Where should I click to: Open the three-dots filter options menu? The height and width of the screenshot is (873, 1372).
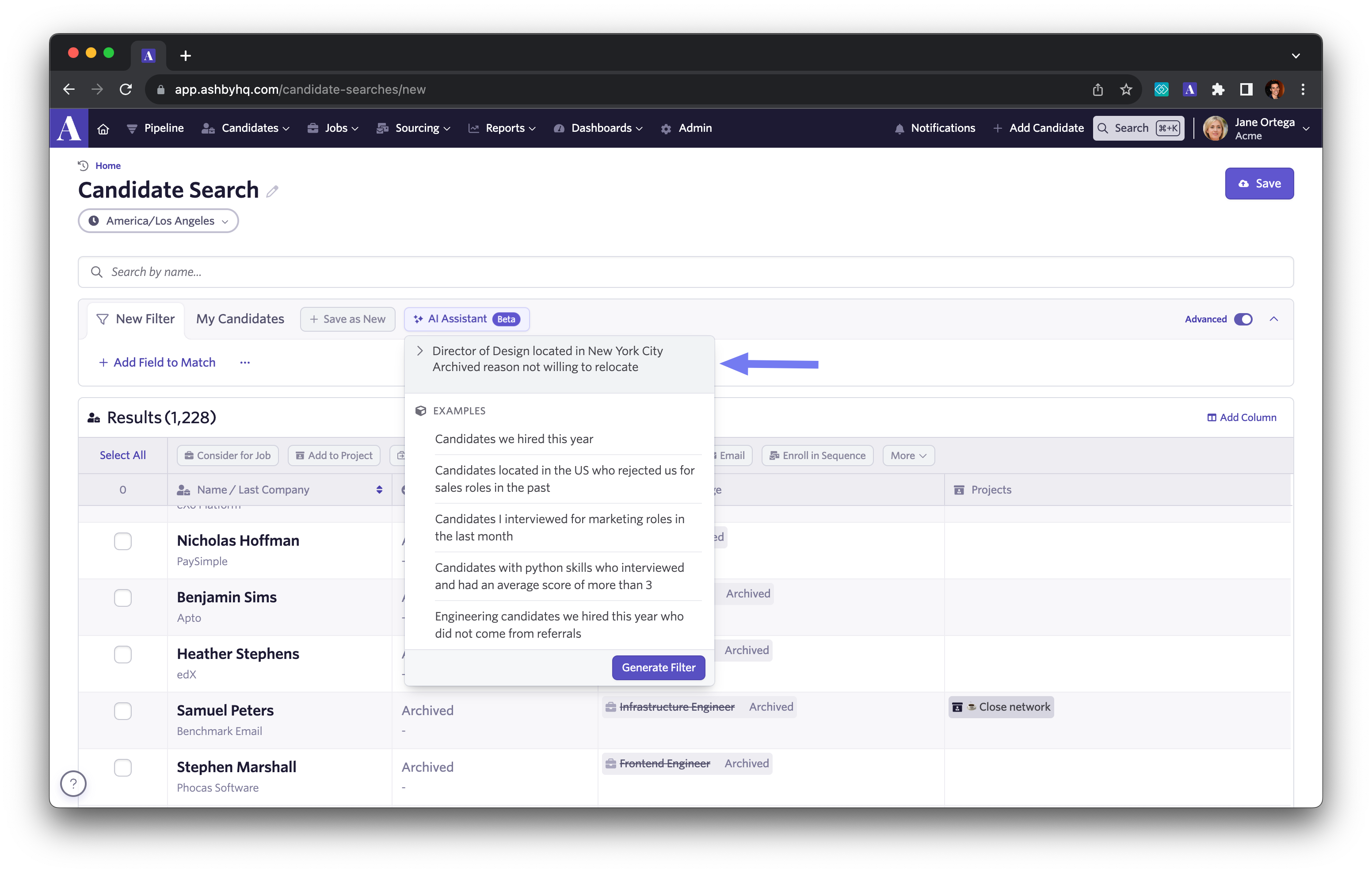click(x=245, y=363)
